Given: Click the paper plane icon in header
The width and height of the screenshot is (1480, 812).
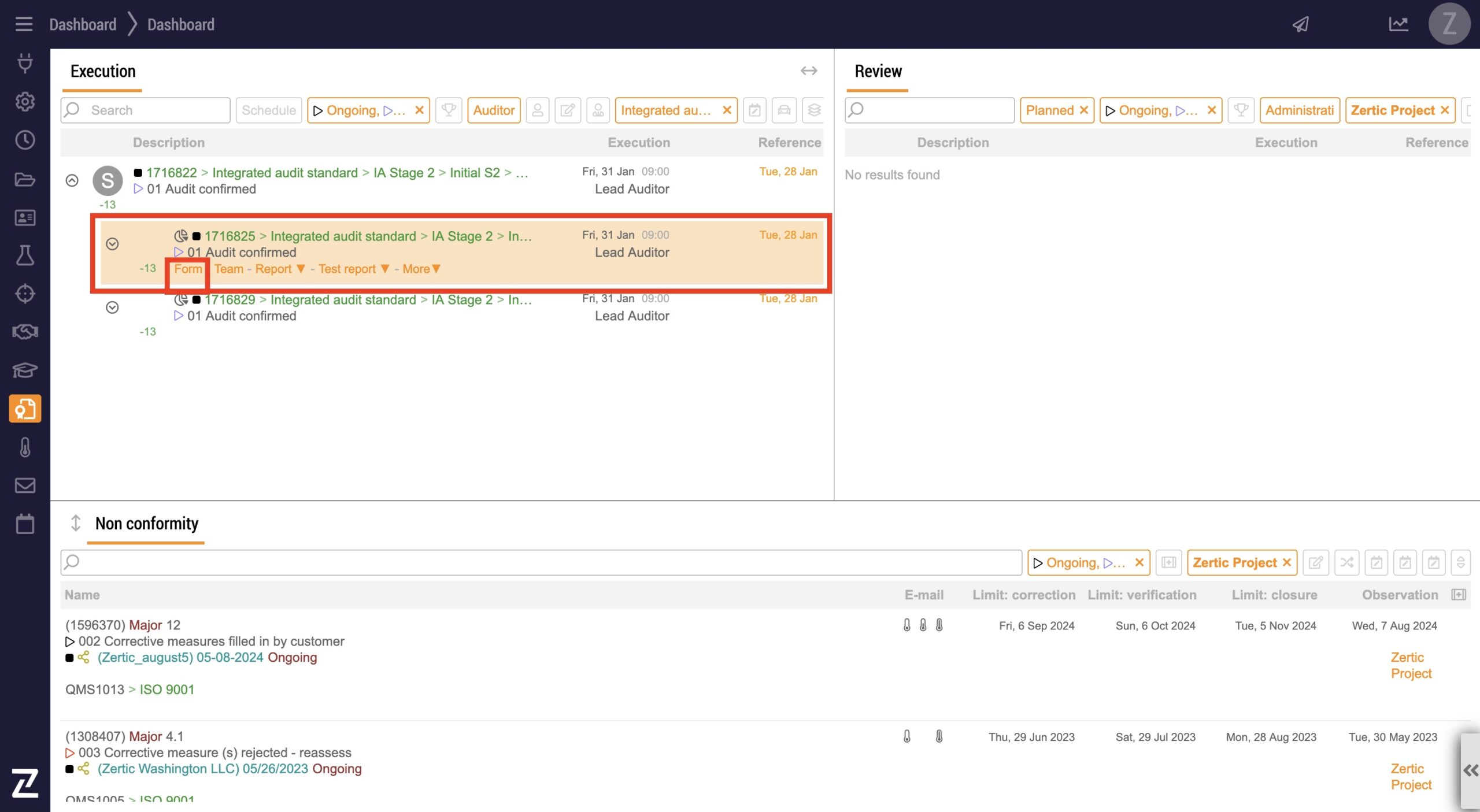Looking at the screenshot, I should [1300, 24].
